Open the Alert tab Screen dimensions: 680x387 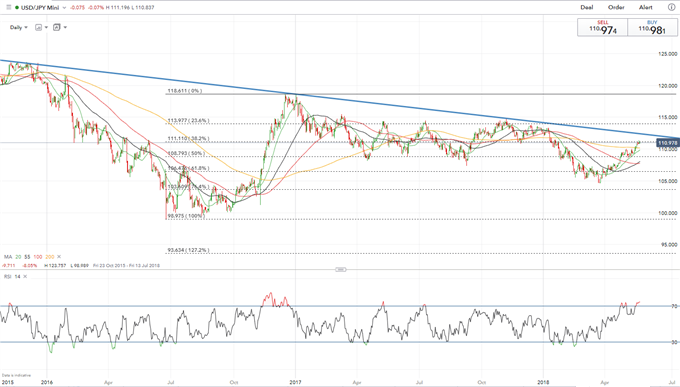pyautogui.click(x=645, y=7)
